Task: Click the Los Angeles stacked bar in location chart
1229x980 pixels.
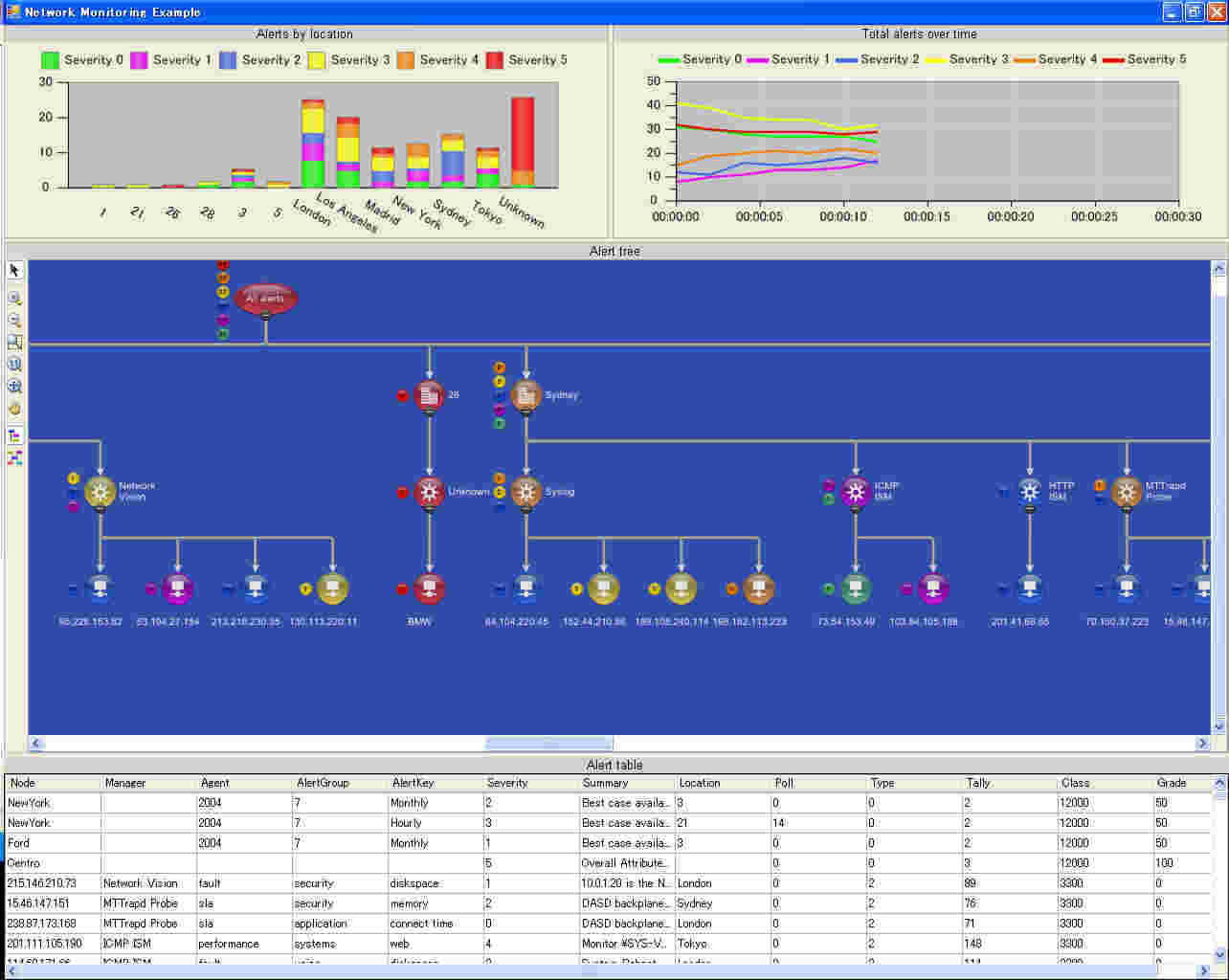Action: click(347, 152)
